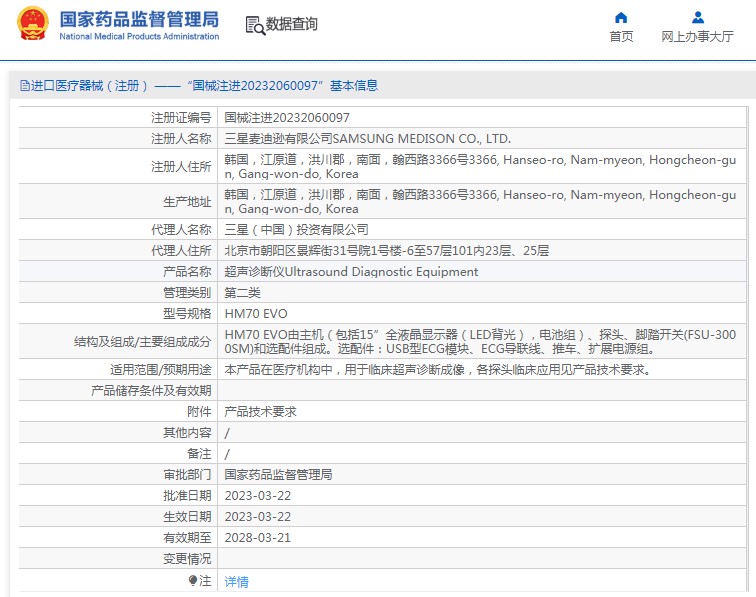Click the lightbulb icon beside 注

pyautogui.click(x=193, y=580)
